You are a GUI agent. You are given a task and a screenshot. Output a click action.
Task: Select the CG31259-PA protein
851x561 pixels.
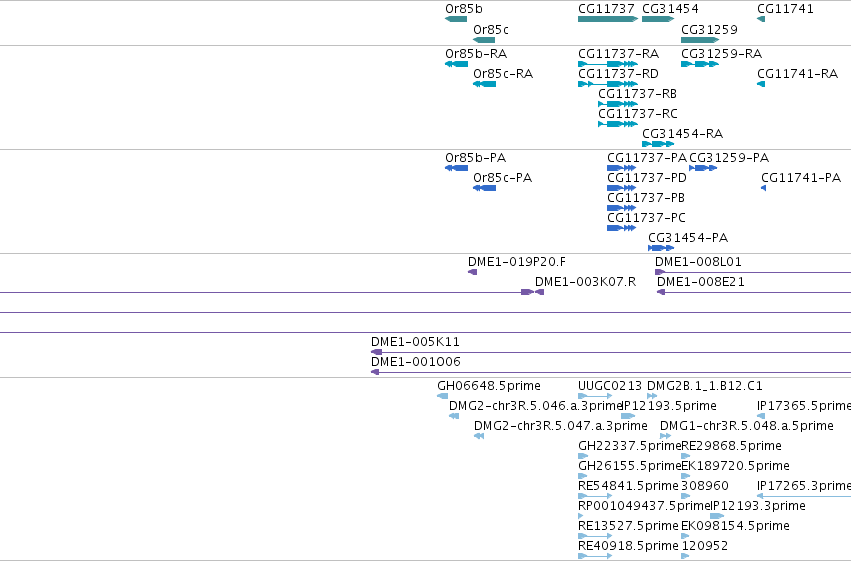point(703,168)
